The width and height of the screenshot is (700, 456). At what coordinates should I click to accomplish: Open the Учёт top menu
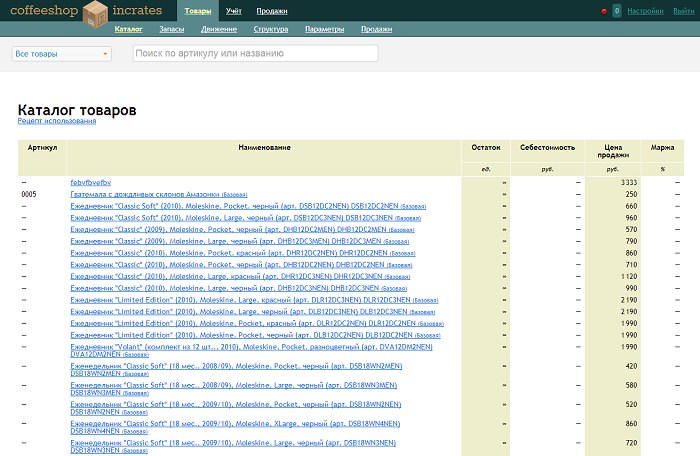[x=233, y=11]
